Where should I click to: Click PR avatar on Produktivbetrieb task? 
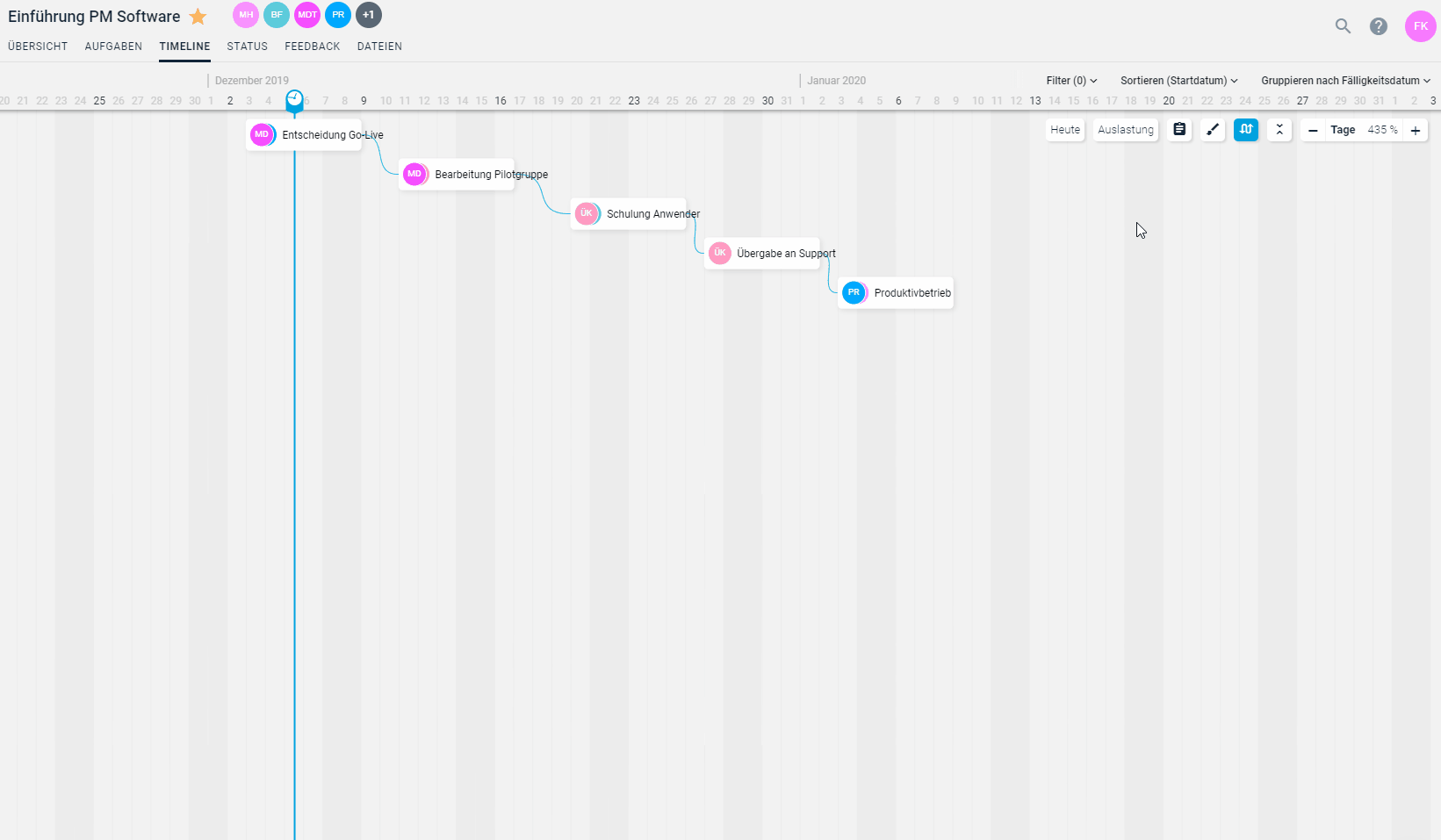854,292
